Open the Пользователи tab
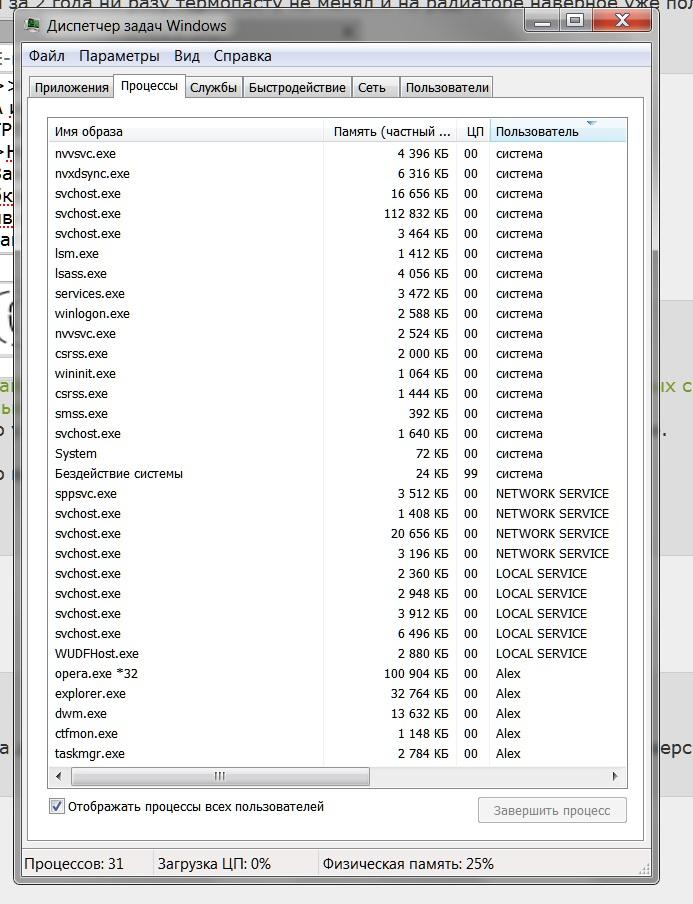 (447, 88)
